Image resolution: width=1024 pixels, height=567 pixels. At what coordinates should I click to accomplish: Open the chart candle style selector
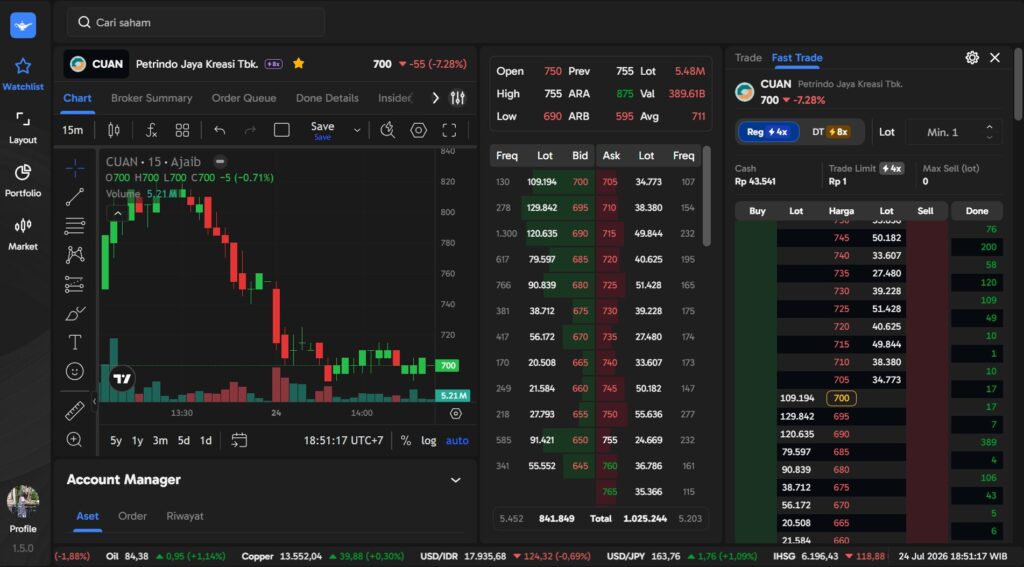click(x=114, y=130)
